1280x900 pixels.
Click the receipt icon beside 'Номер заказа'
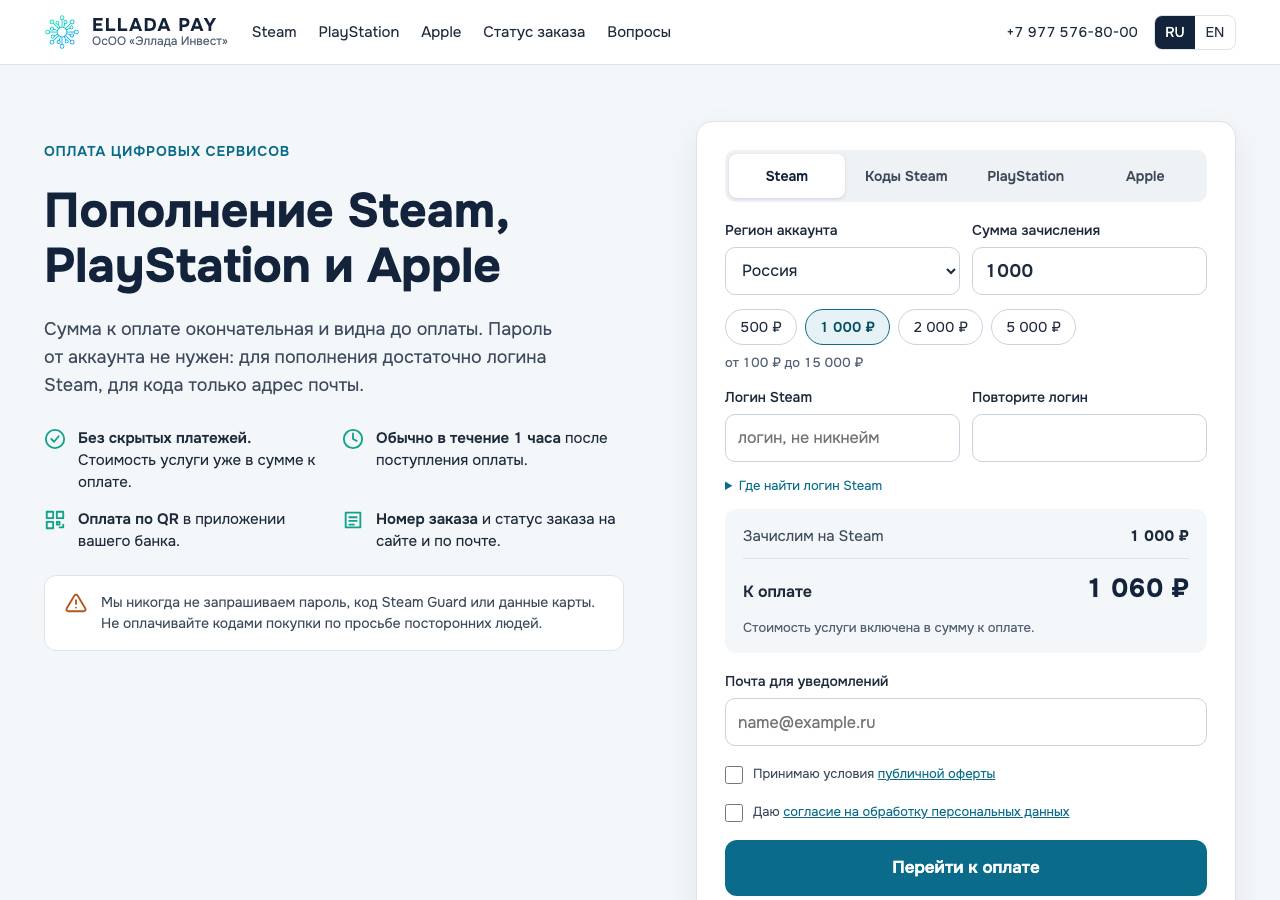[x=353, y=519]
